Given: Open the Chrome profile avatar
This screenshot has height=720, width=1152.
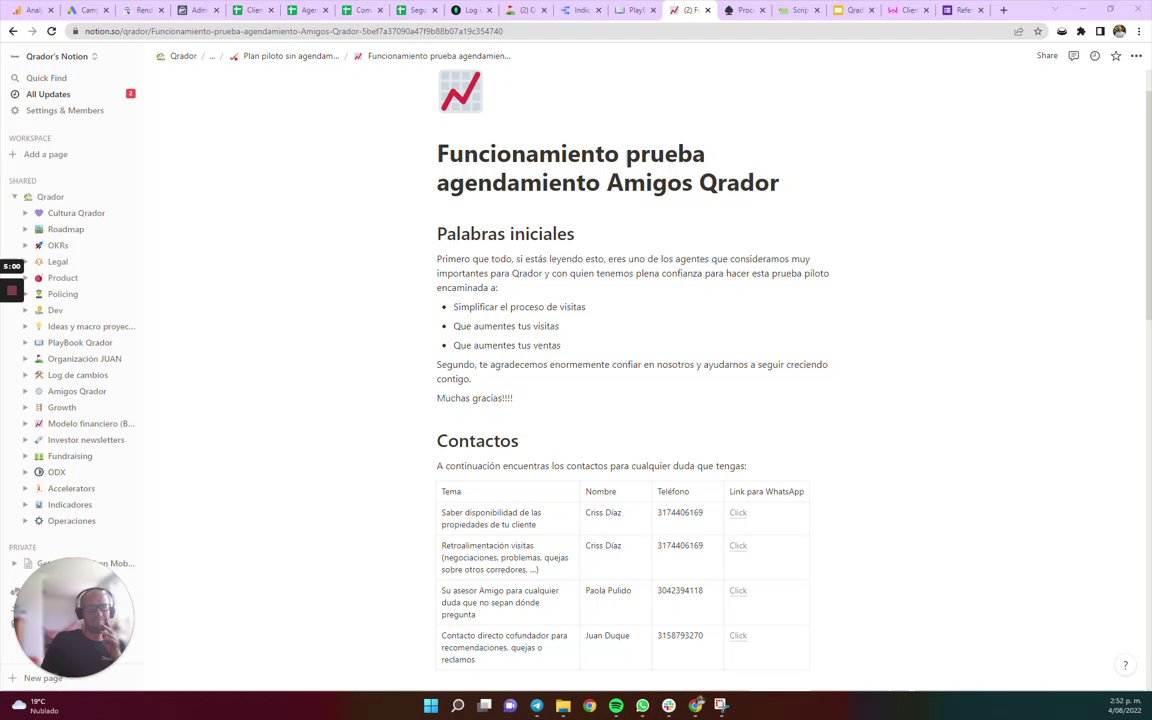Looking at the screenshot, I should (x=1120, y=32).
